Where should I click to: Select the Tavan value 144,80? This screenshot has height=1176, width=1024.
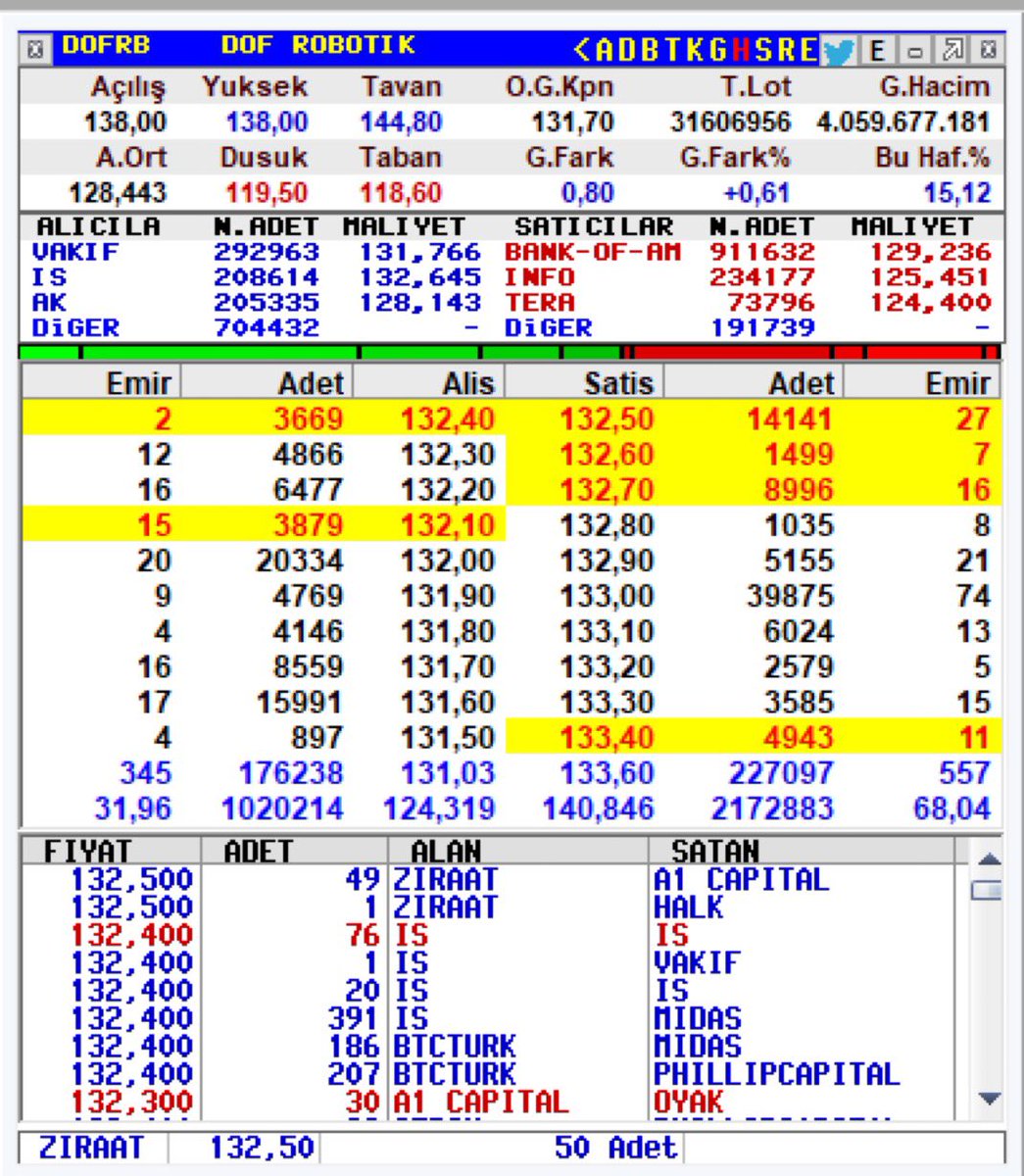pyautogui.click(x=401, y=122)
